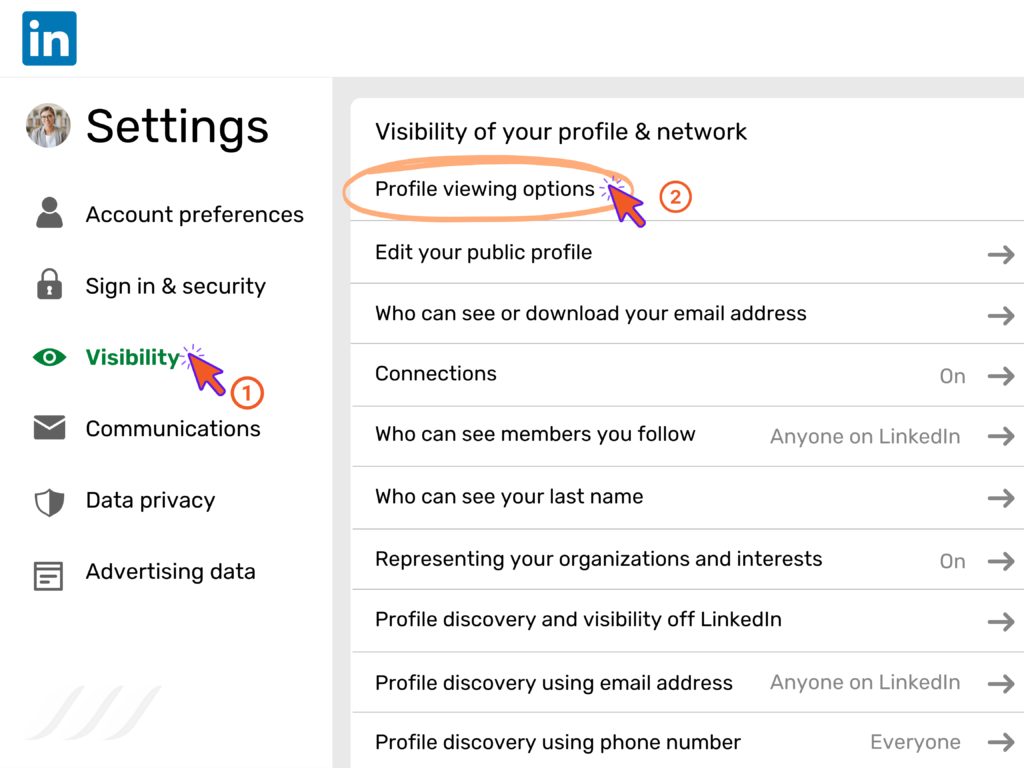Click the envelope icon beside Communications
Viewport: 1024px width, 768px height.
tap(48, 428)
